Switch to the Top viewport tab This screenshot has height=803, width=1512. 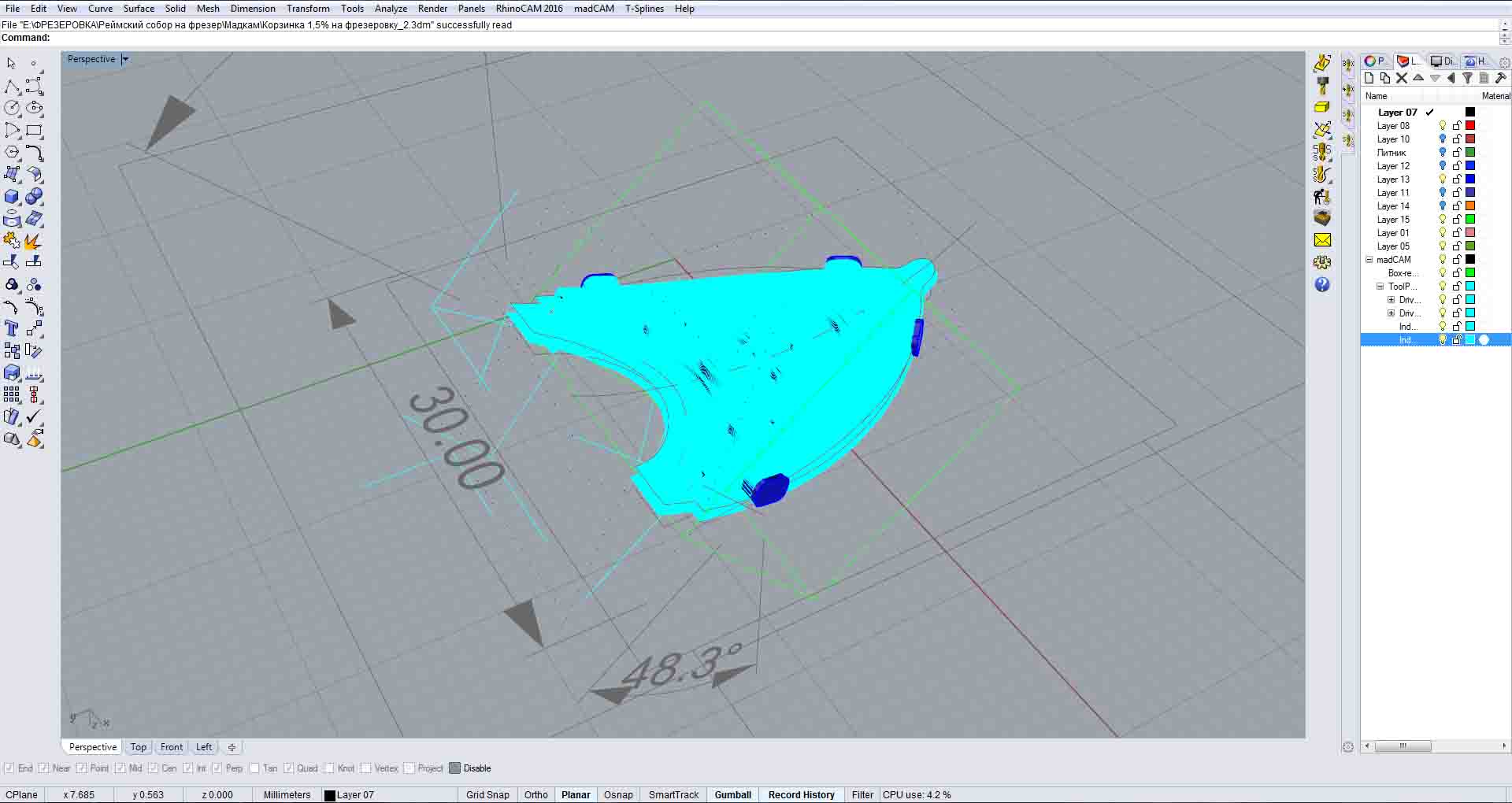tap(139, 747)
